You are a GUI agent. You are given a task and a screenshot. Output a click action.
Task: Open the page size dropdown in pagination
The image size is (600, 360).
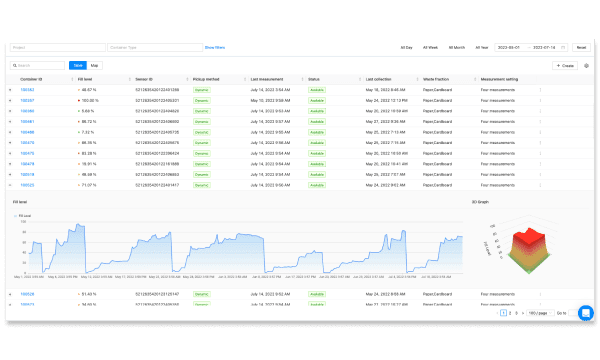pyautogui.click(x=540, y=313)
